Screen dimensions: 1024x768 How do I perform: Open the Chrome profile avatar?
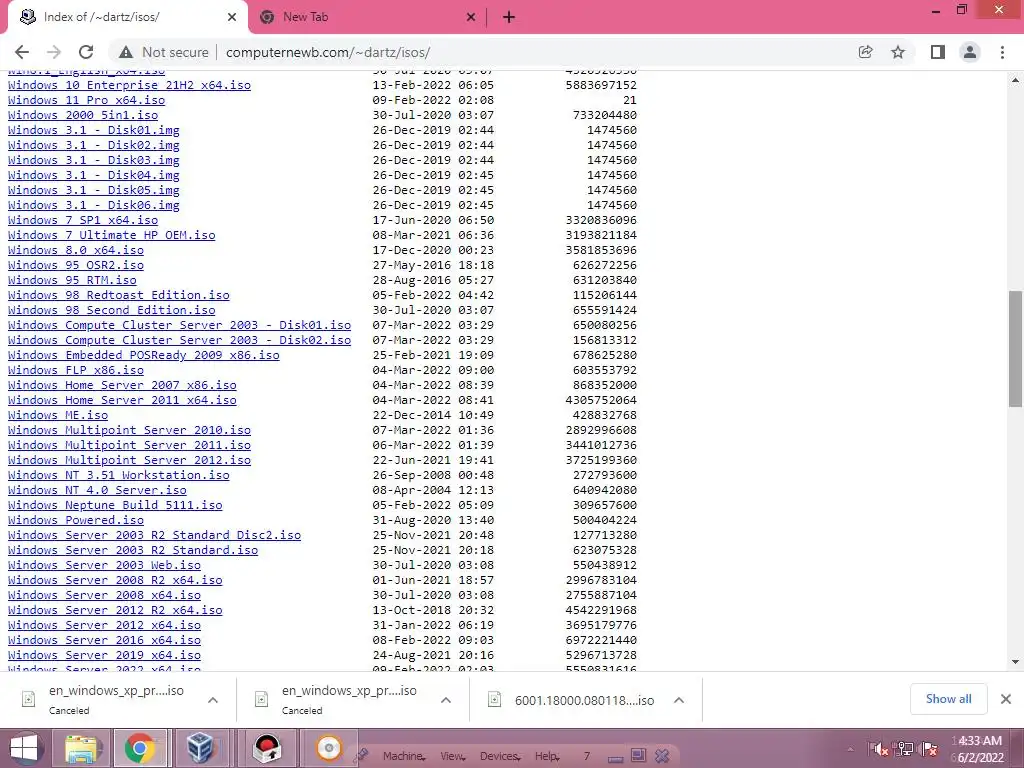(x=970, y=52)
